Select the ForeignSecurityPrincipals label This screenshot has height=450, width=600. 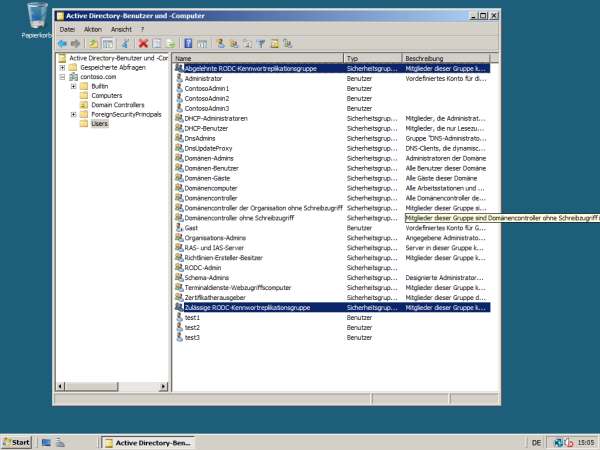point(126,114)
